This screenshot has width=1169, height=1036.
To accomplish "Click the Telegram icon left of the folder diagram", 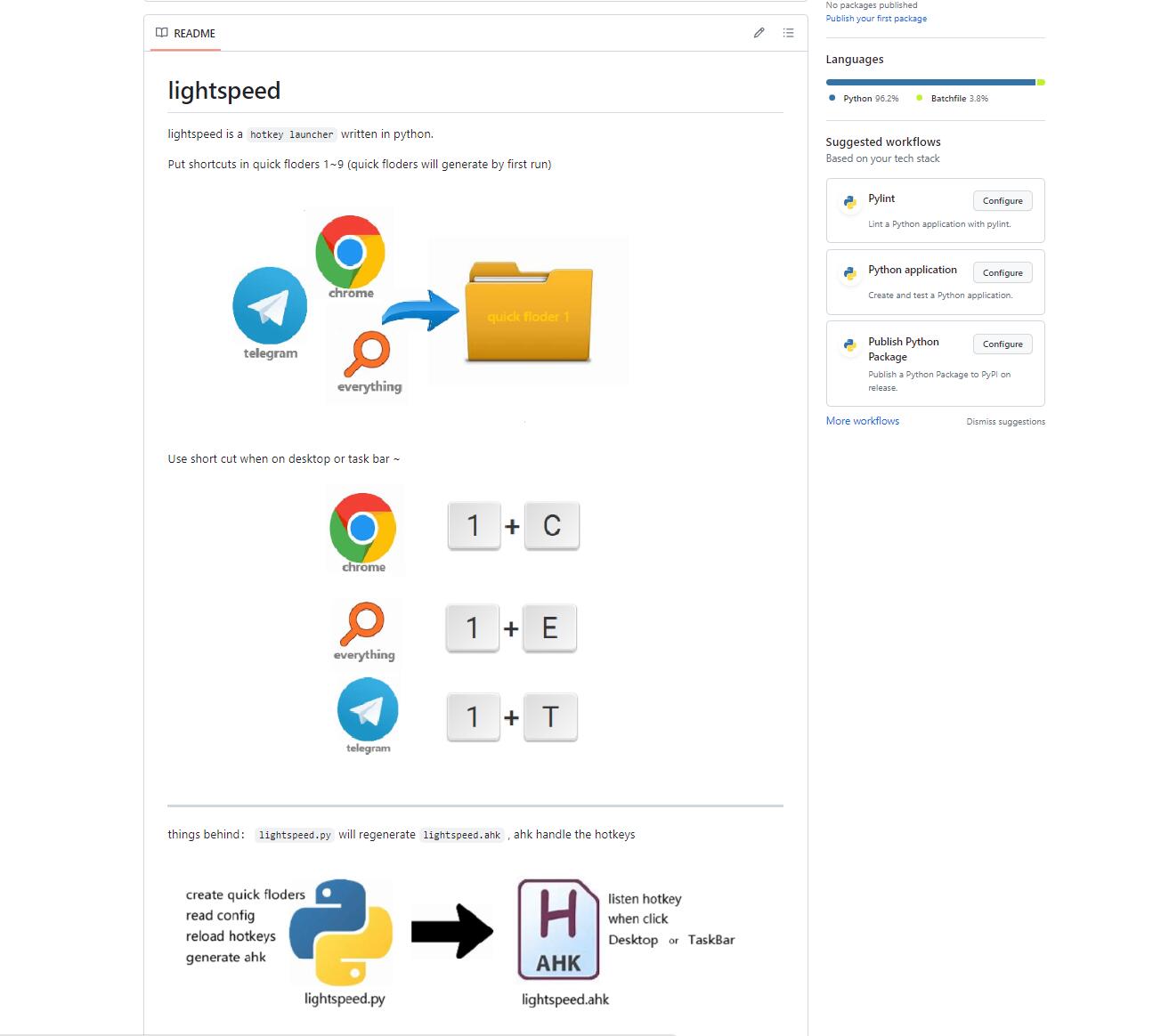I will coord(270,305).
